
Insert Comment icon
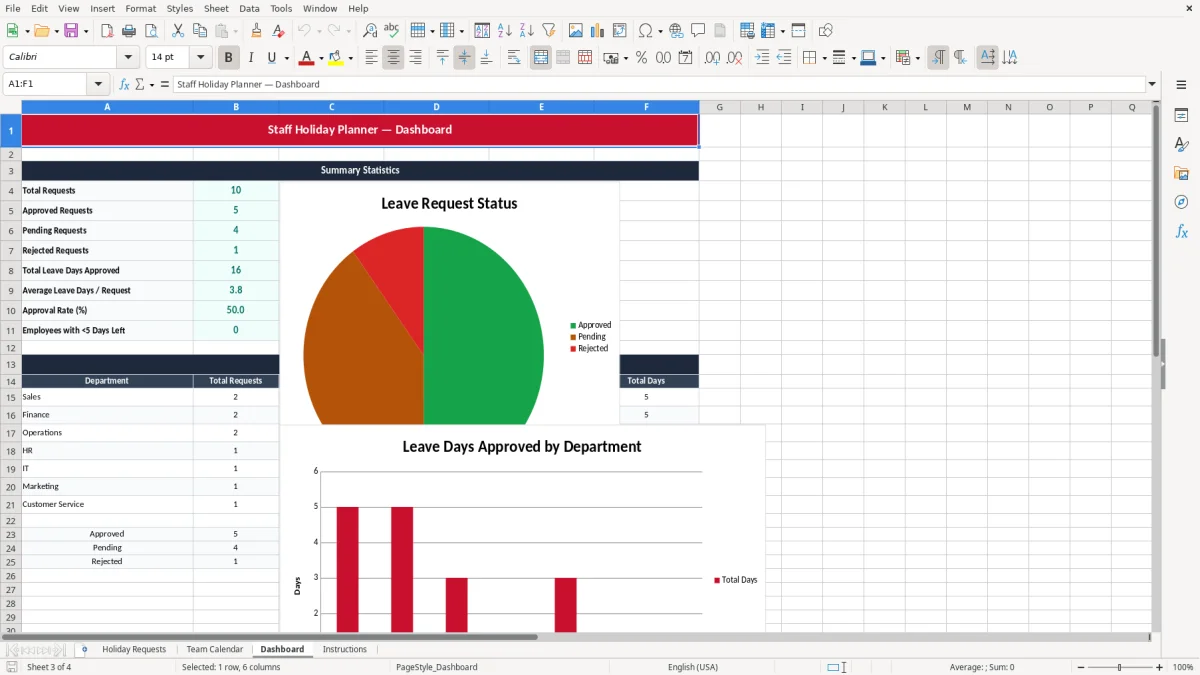pyautogui.click(x=698, y=31)
